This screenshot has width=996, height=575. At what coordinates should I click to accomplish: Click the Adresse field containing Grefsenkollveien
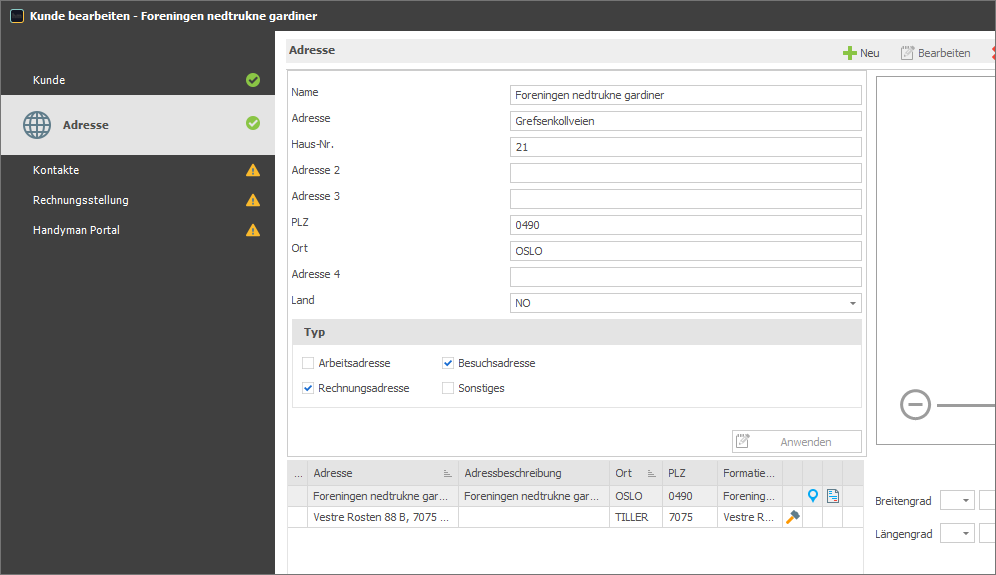tap(685, 121)
